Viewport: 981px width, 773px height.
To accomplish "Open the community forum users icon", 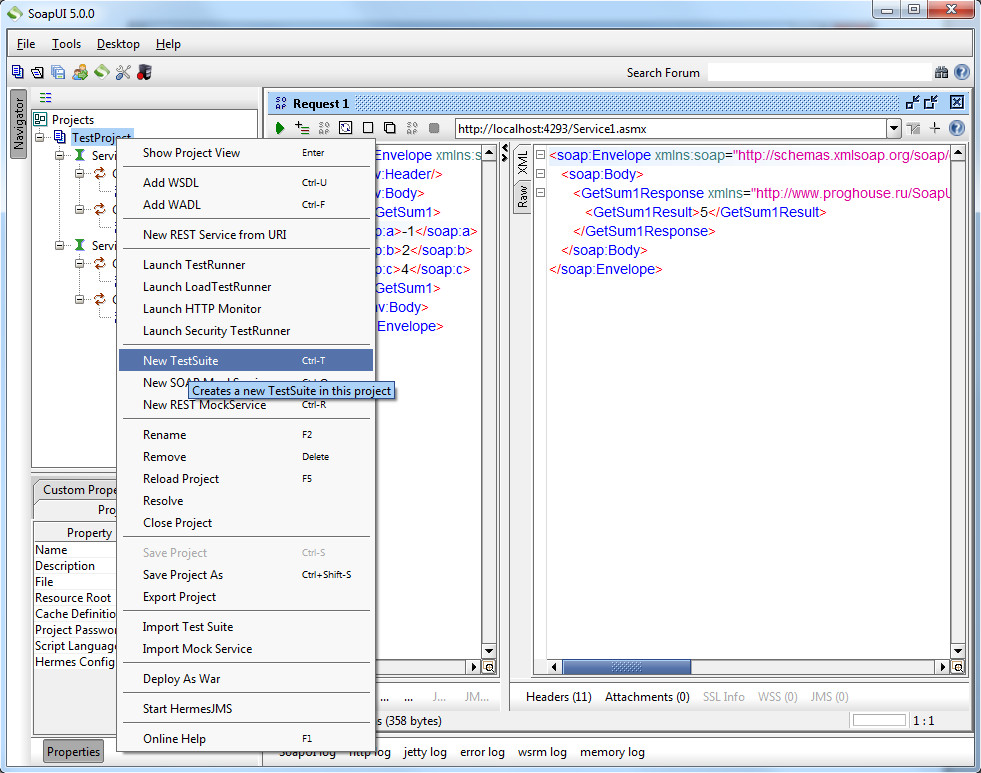I will [x=79, y=73].
